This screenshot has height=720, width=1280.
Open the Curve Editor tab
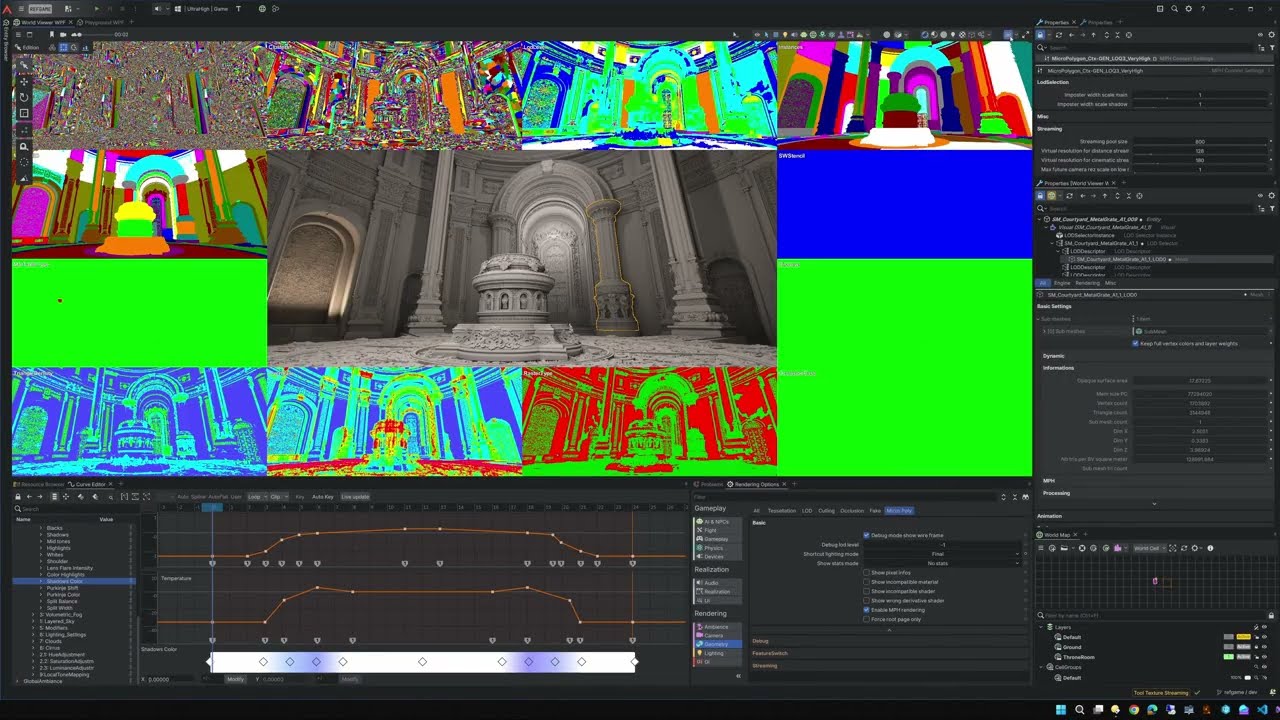coord(91,484)
